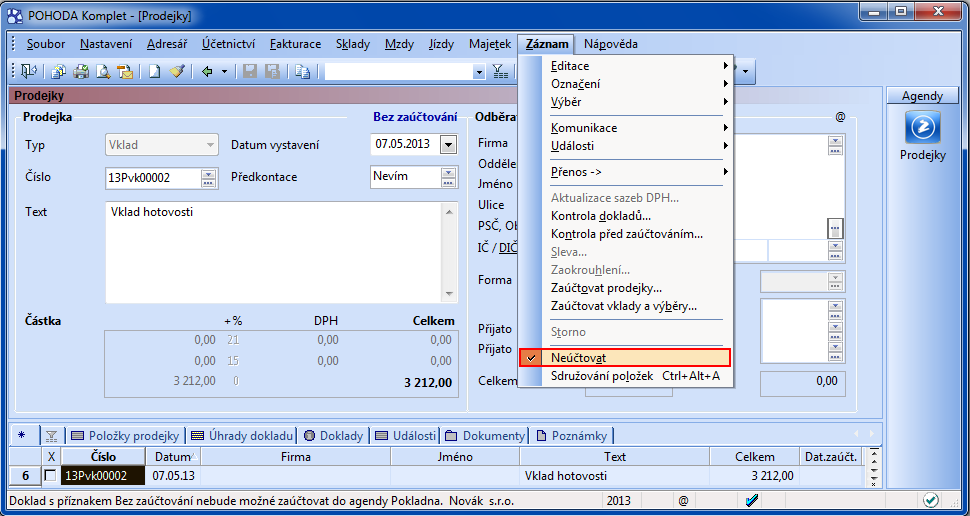Image resolution: width=970 pixels, height=516 pixels.
Task: Open the Nápověda menu
Action: 611,44
